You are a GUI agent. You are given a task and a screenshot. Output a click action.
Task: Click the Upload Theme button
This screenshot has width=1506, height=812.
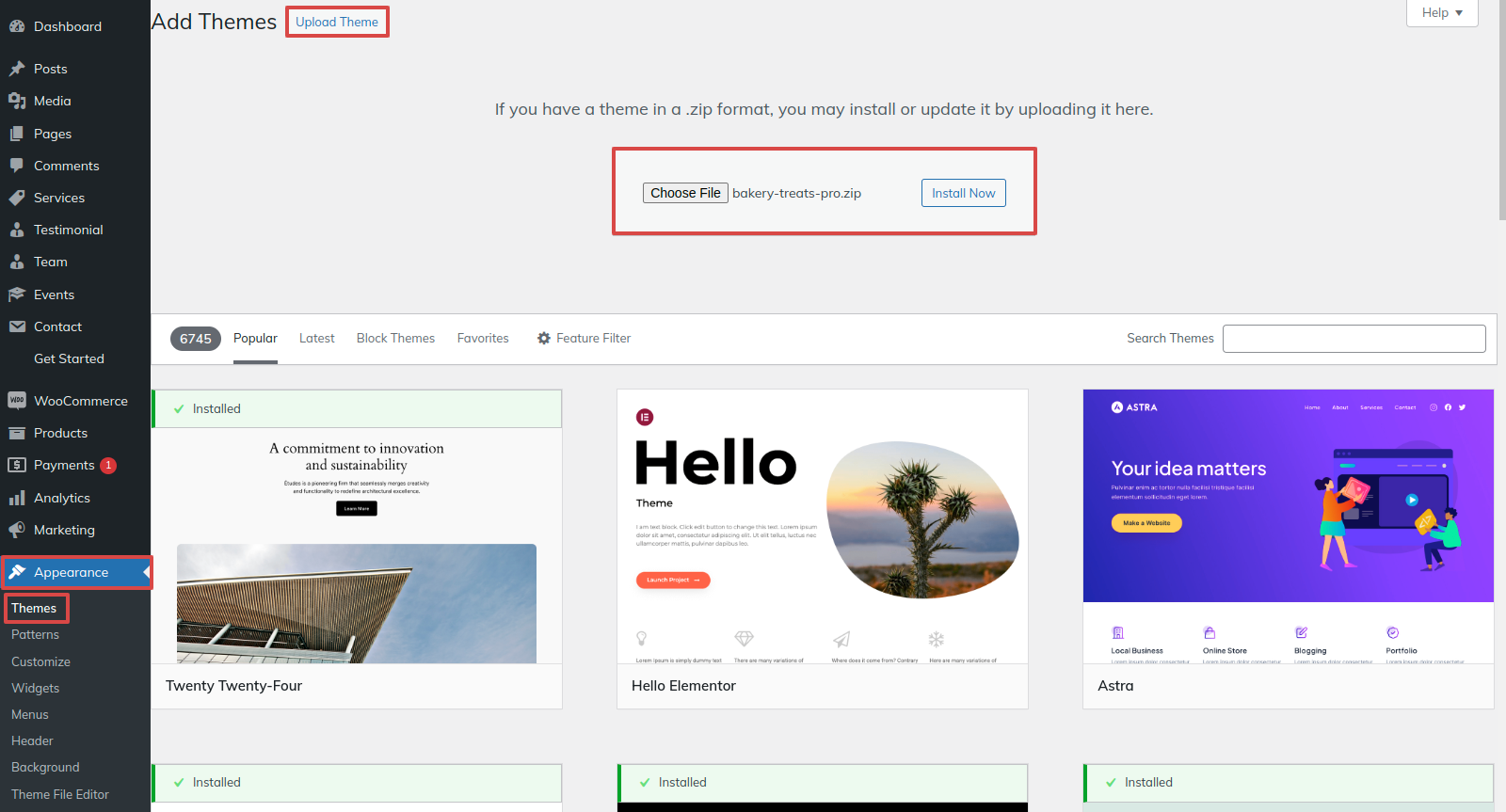[337, 22]
